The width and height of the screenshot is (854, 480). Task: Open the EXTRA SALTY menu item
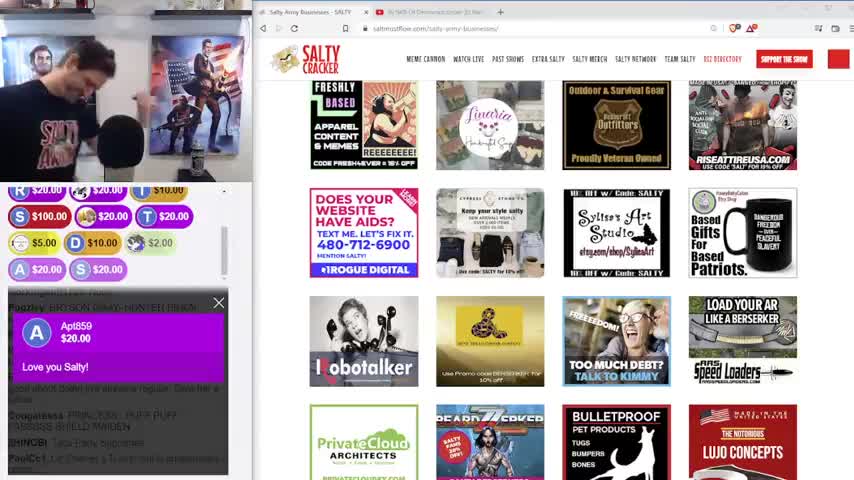coord(548,59)
